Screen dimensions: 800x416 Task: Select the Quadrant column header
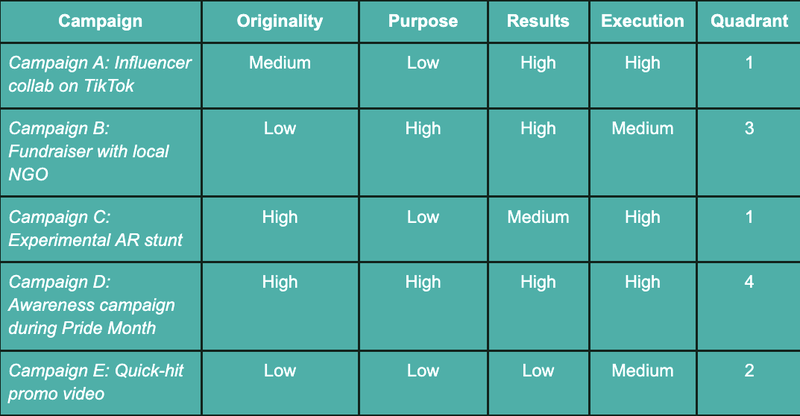point(749,21)
